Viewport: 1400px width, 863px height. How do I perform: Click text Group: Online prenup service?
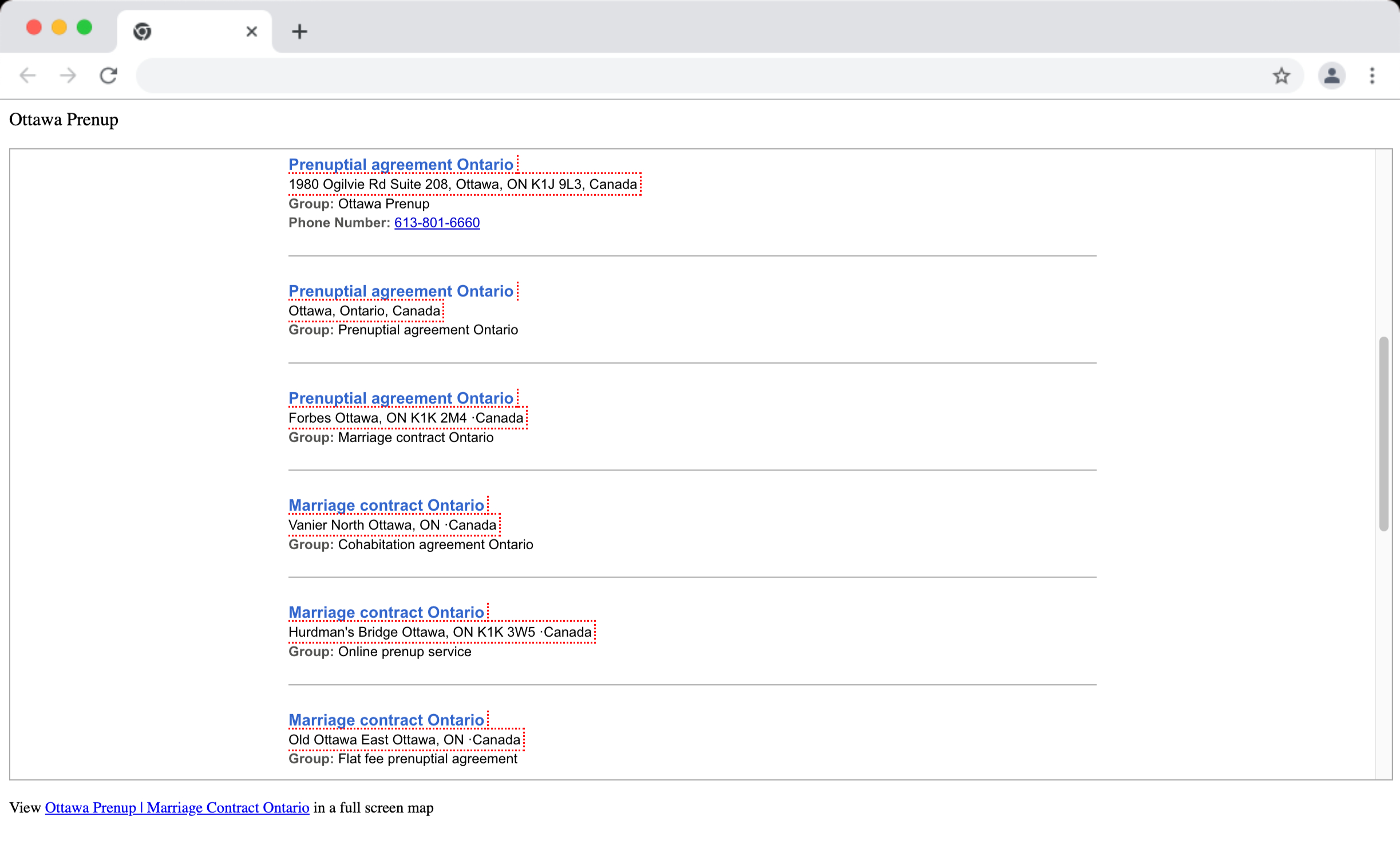380,652
